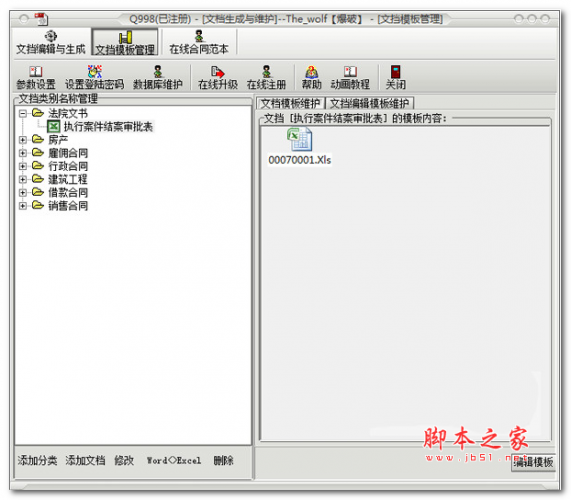Select the 文档模板管理 toolbar icon

point(125,37)
